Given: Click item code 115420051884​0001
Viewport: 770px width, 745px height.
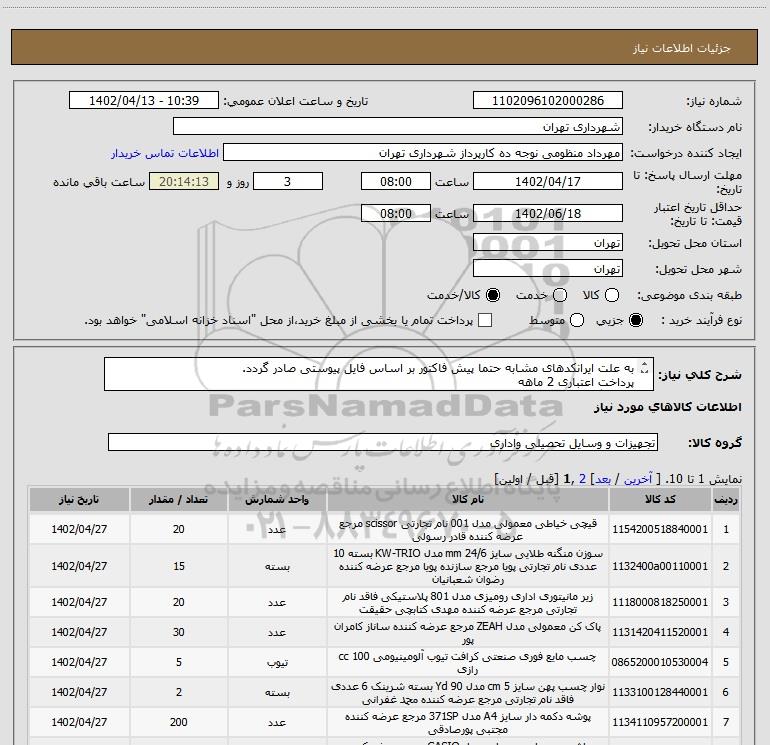Looking at the screenshot, I should (x=660, y=529).
